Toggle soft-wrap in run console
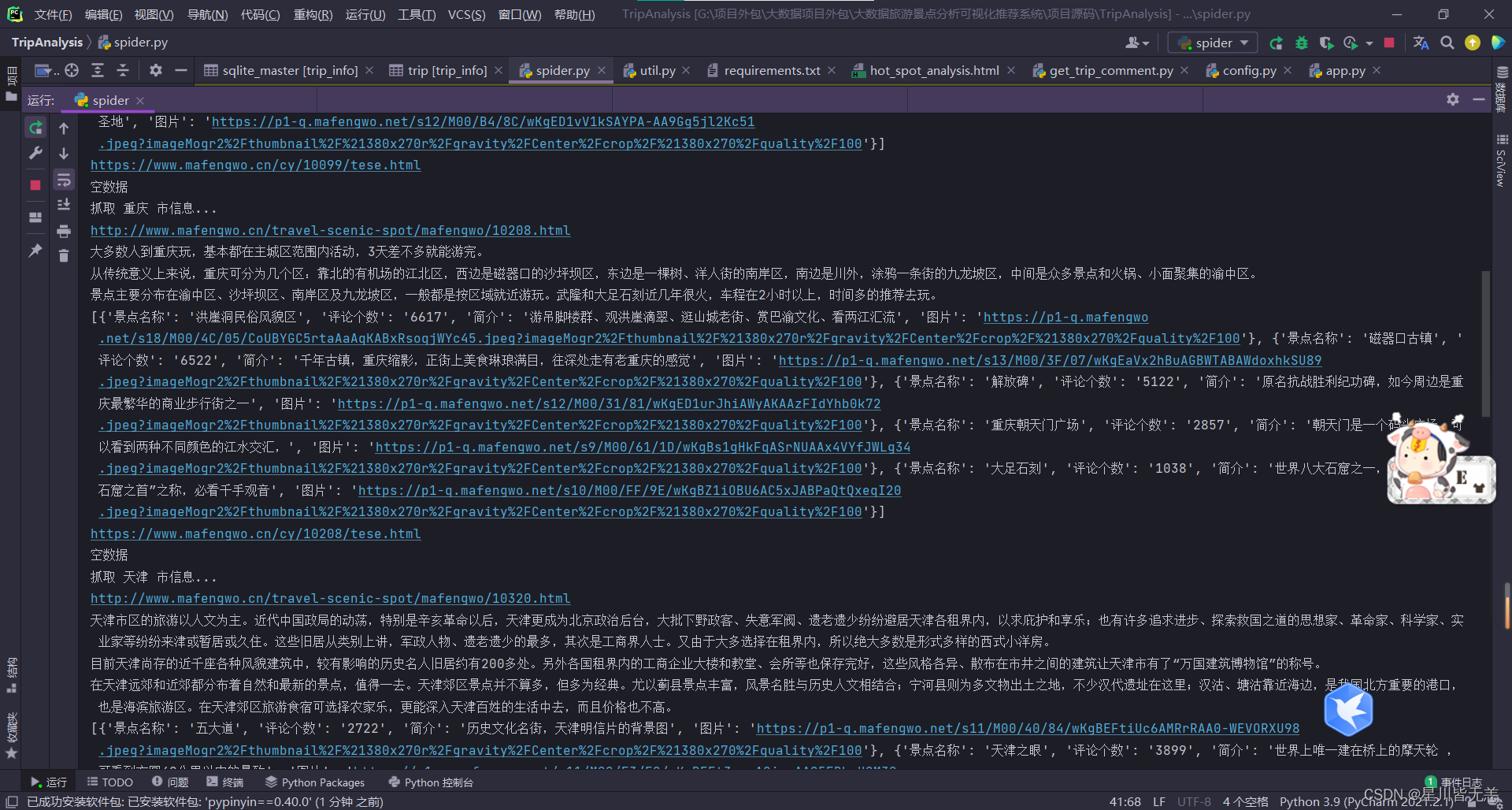 [x=64, y=180]
